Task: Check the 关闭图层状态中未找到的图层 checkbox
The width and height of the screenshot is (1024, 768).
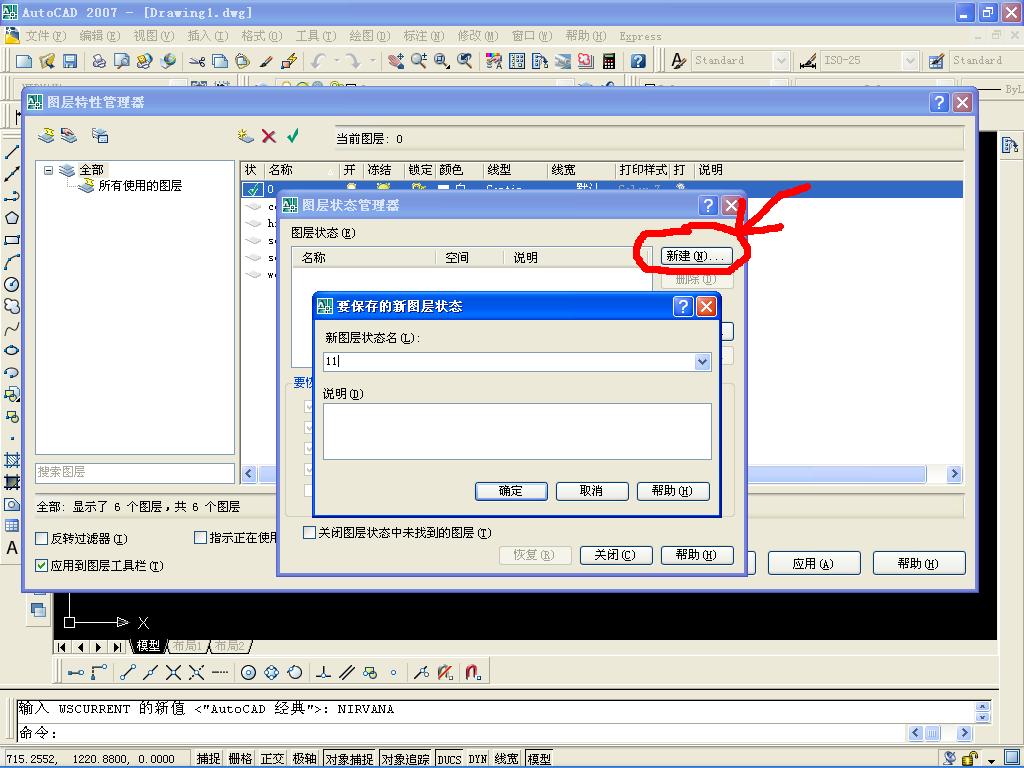Action: [x=310, y=533]
